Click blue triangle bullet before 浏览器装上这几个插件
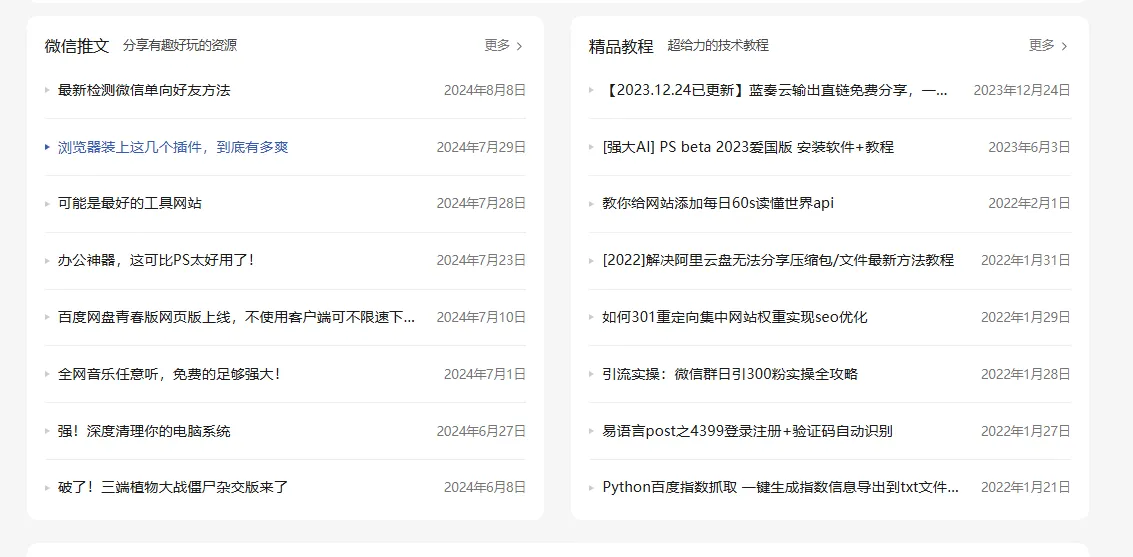Screen dimensions: 1133x557 [x=47, y=147]
